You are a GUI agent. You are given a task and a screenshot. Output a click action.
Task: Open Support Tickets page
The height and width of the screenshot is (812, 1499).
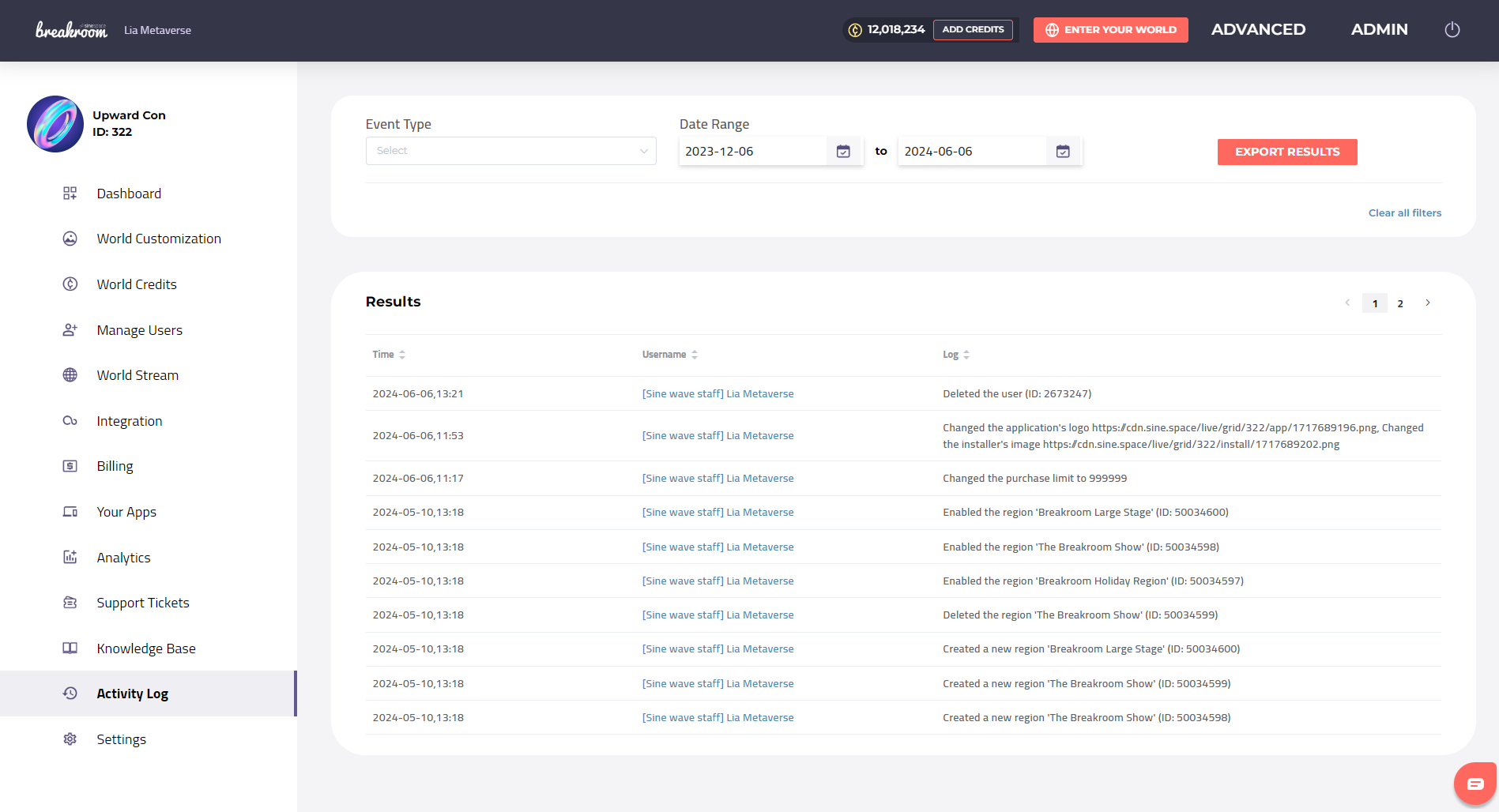coord(143,603)
